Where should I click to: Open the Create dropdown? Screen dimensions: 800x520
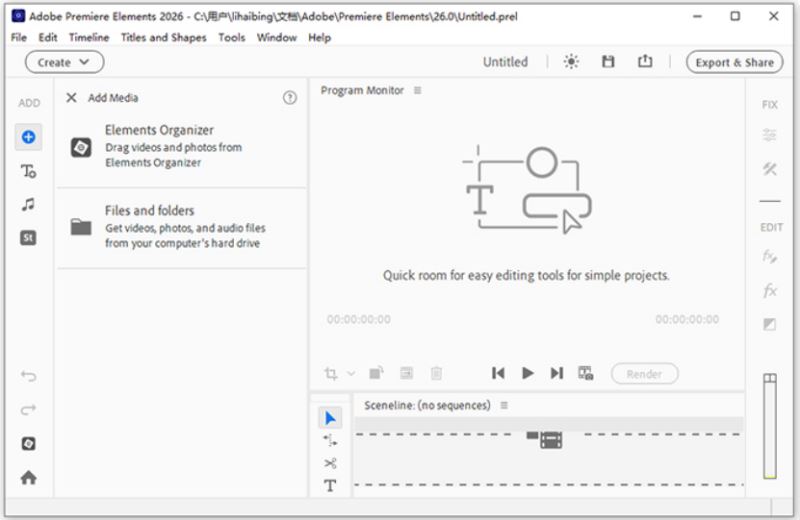pos(64,62)
